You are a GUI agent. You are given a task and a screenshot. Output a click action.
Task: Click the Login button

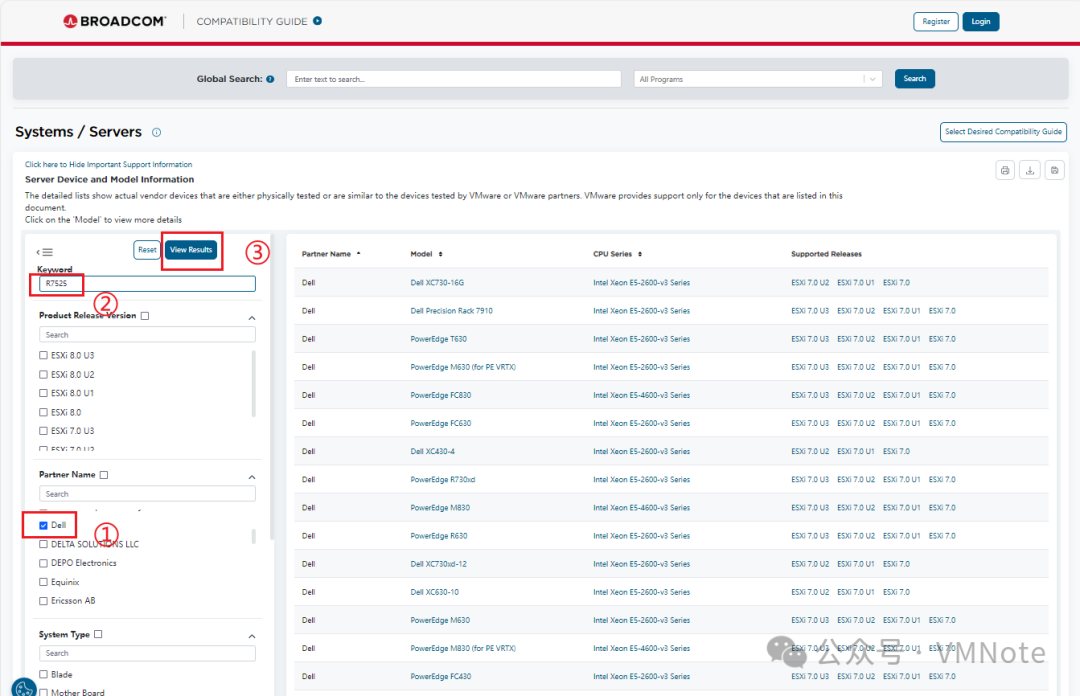click(981, 21)
